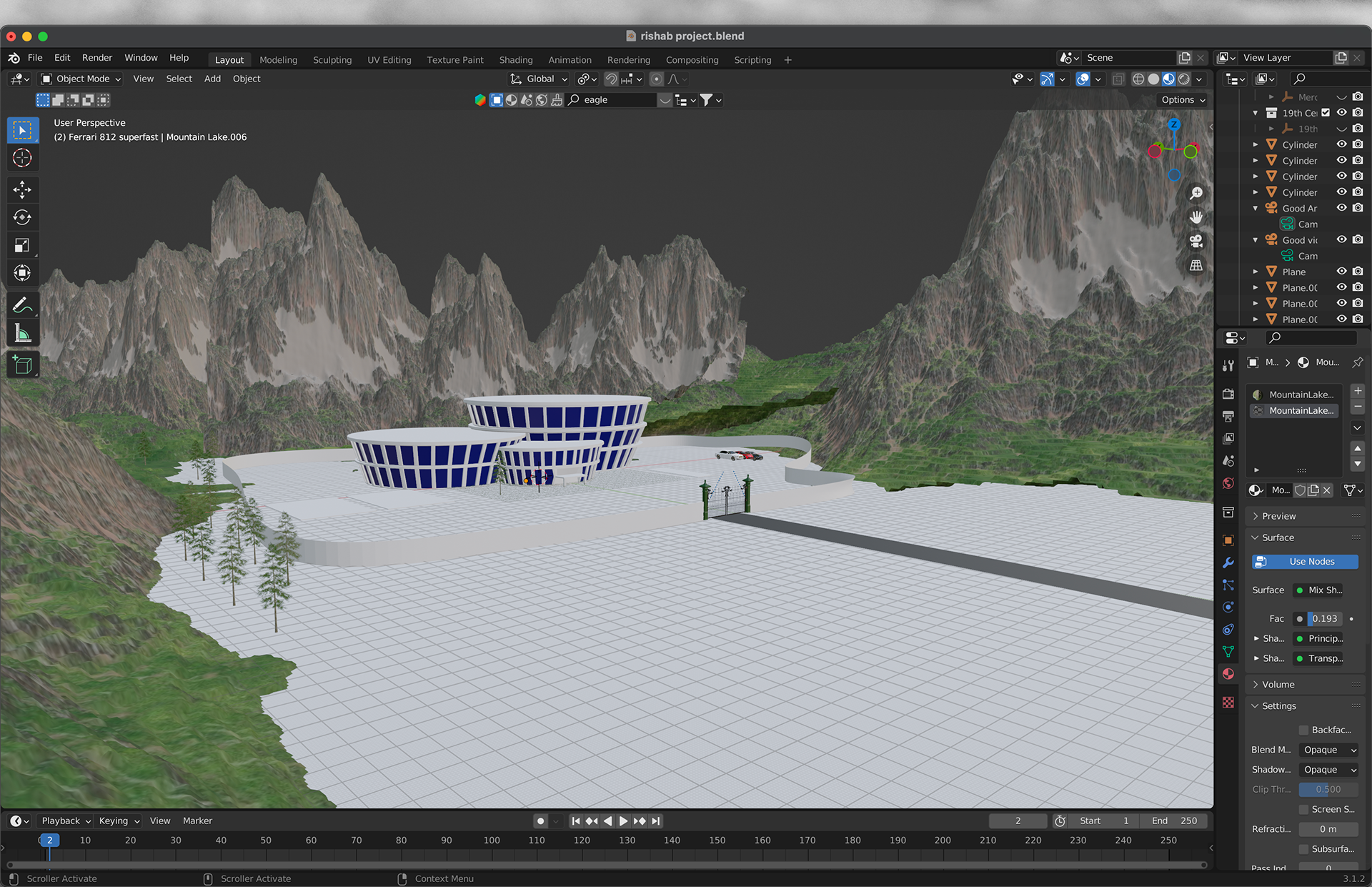
Task: Open the Output properties tab
Action: tap(1228, 416)
